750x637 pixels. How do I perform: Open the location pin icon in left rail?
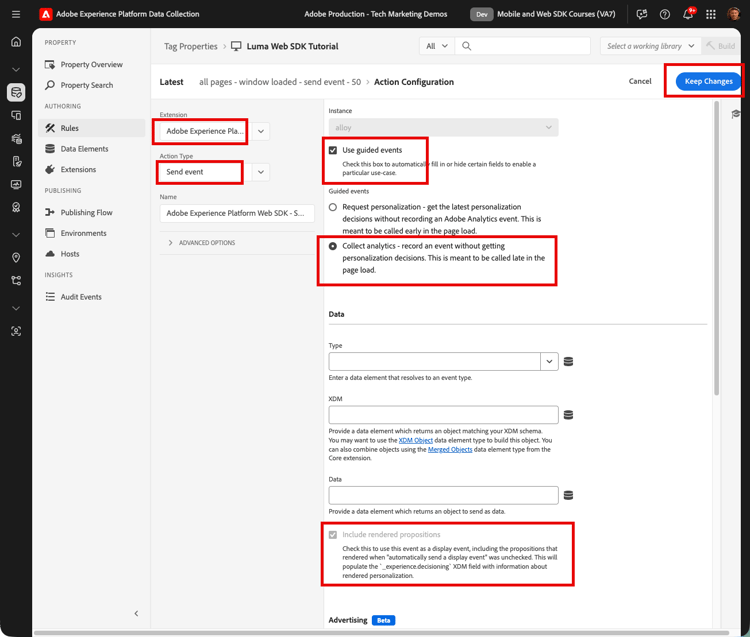[16, 258]
